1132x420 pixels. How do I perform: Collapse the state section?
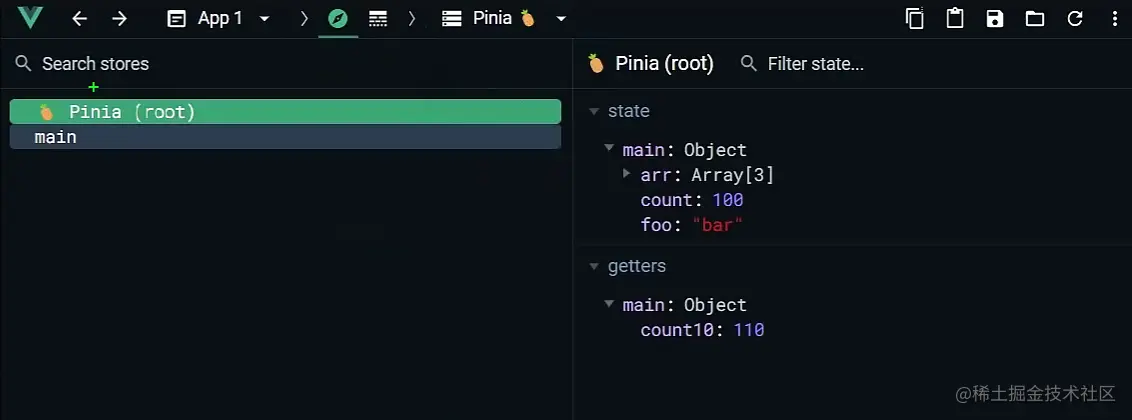pyautogui.click(x=595, y=111)
